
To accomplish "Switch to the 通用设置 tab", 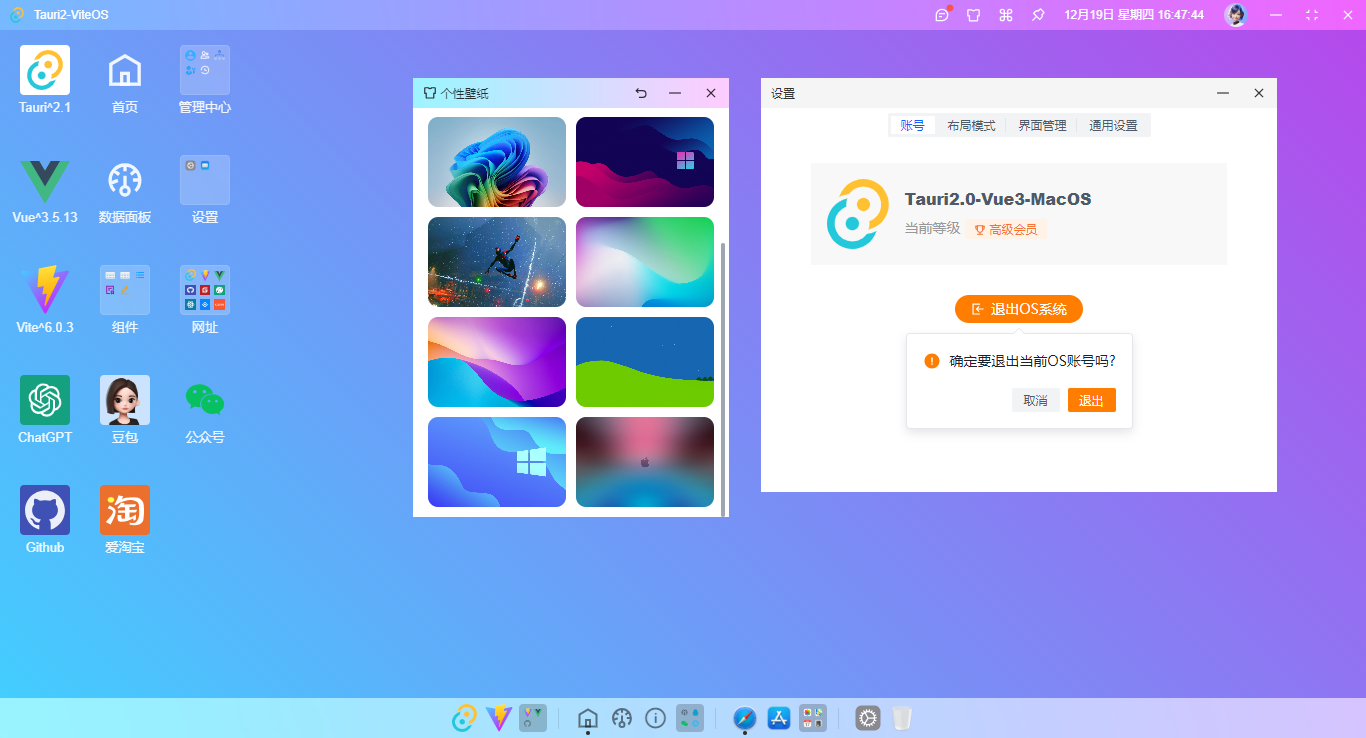I will (1113, 126).
